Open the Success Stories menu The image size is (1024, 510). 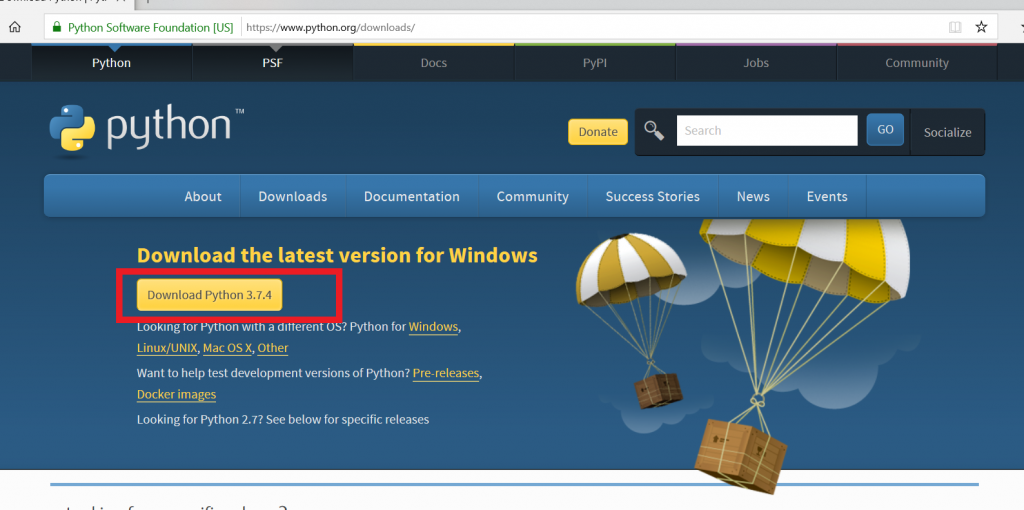pos(652,197)
